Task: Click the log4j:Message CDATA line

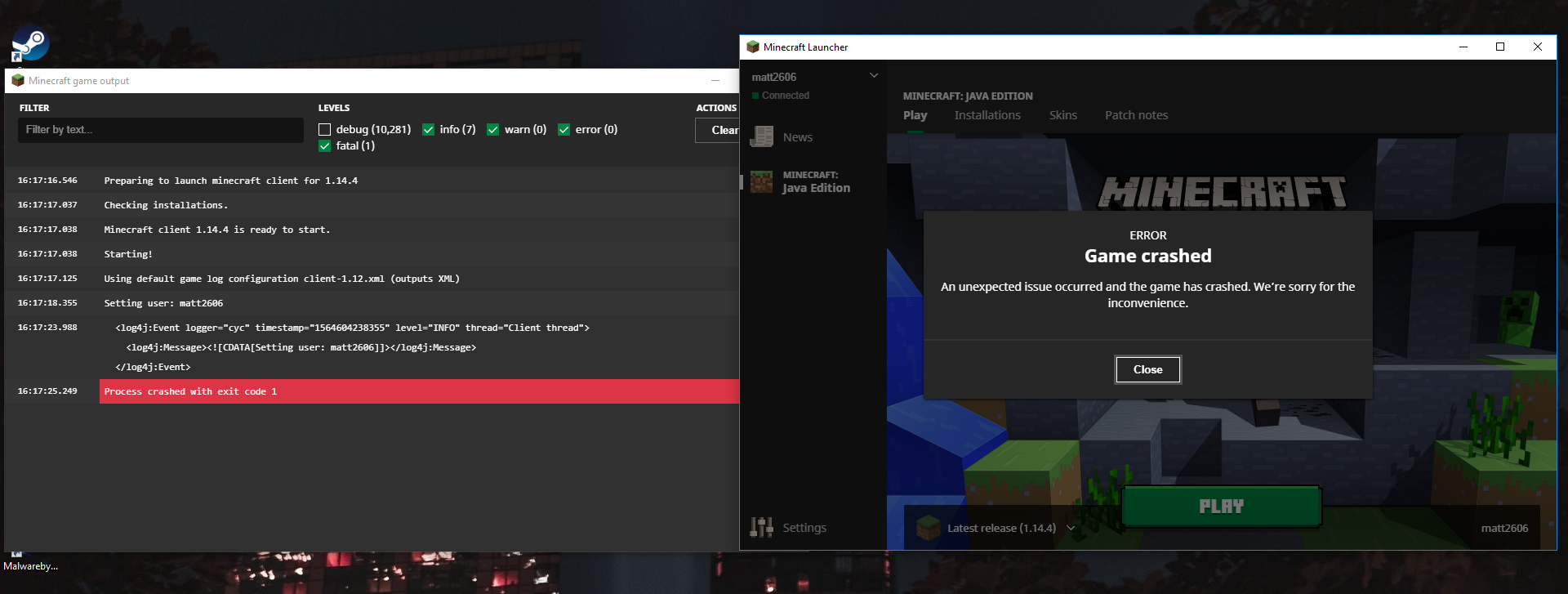Action: click(301, 347)
